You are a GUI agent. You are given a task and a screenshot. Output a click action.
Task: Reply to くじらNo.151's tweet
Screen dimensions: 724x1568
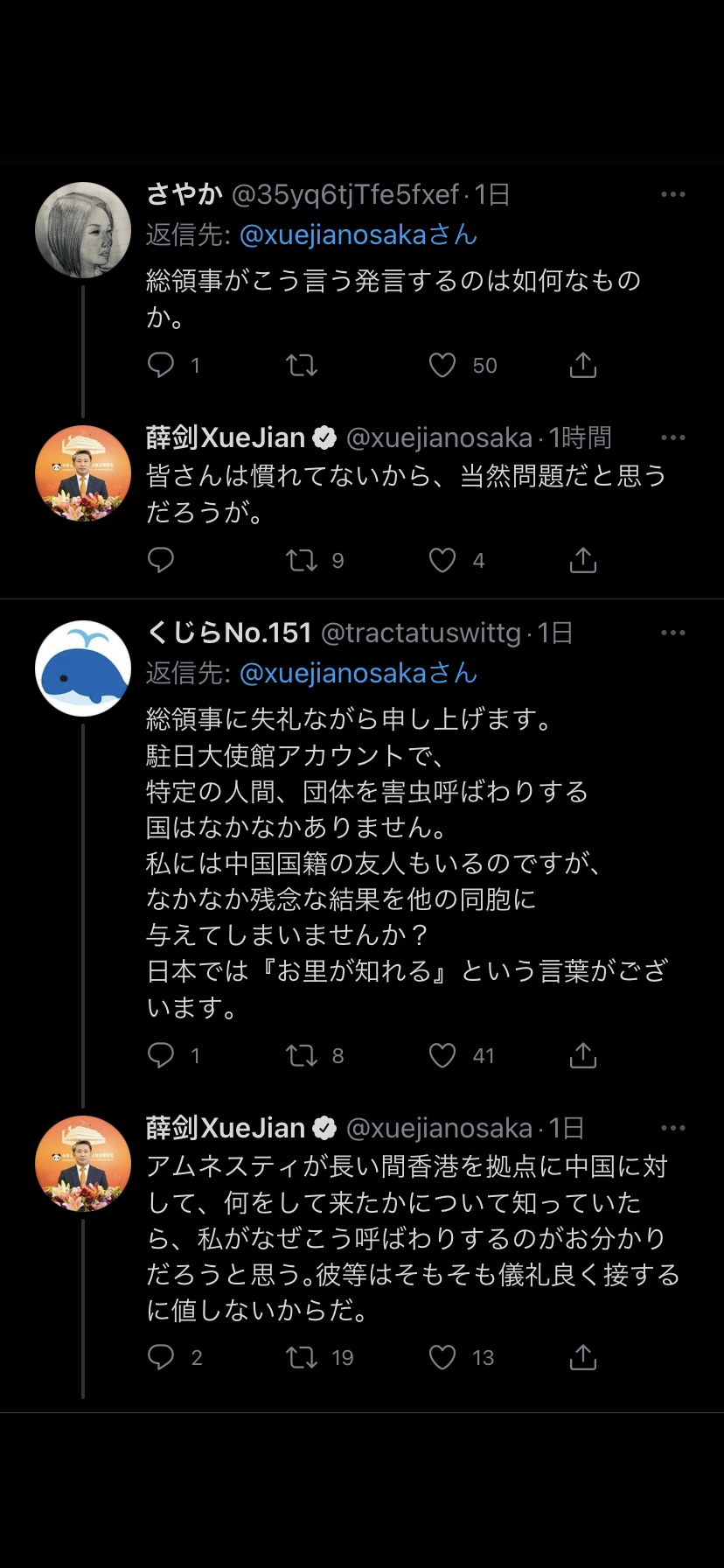point(161,1055)
